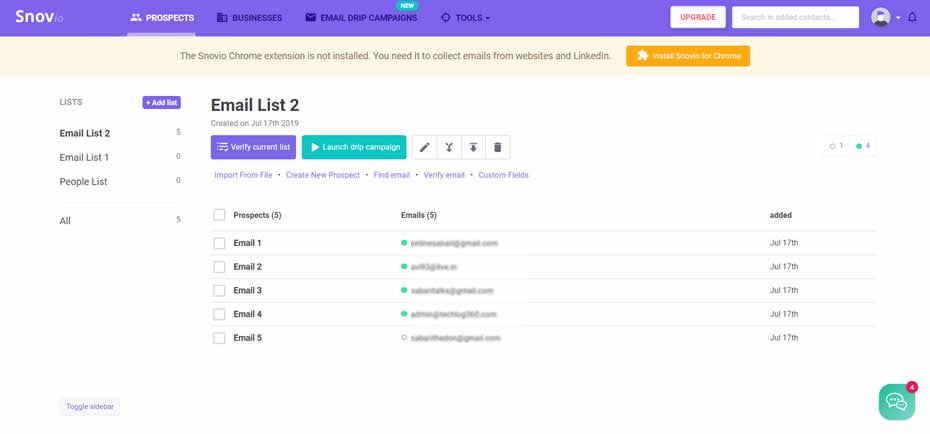This screenshot has width=930, height=434.
Task: Click the Emails (5) column header
Action: (x=419, y=215)
